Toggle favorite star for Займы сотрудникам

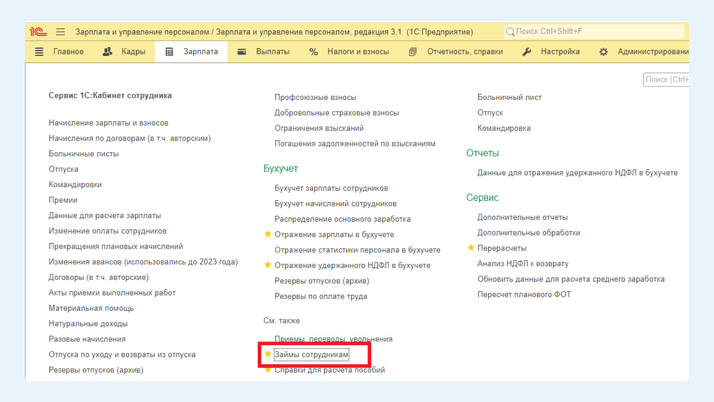pyautogui.click(x=268, y=354)
